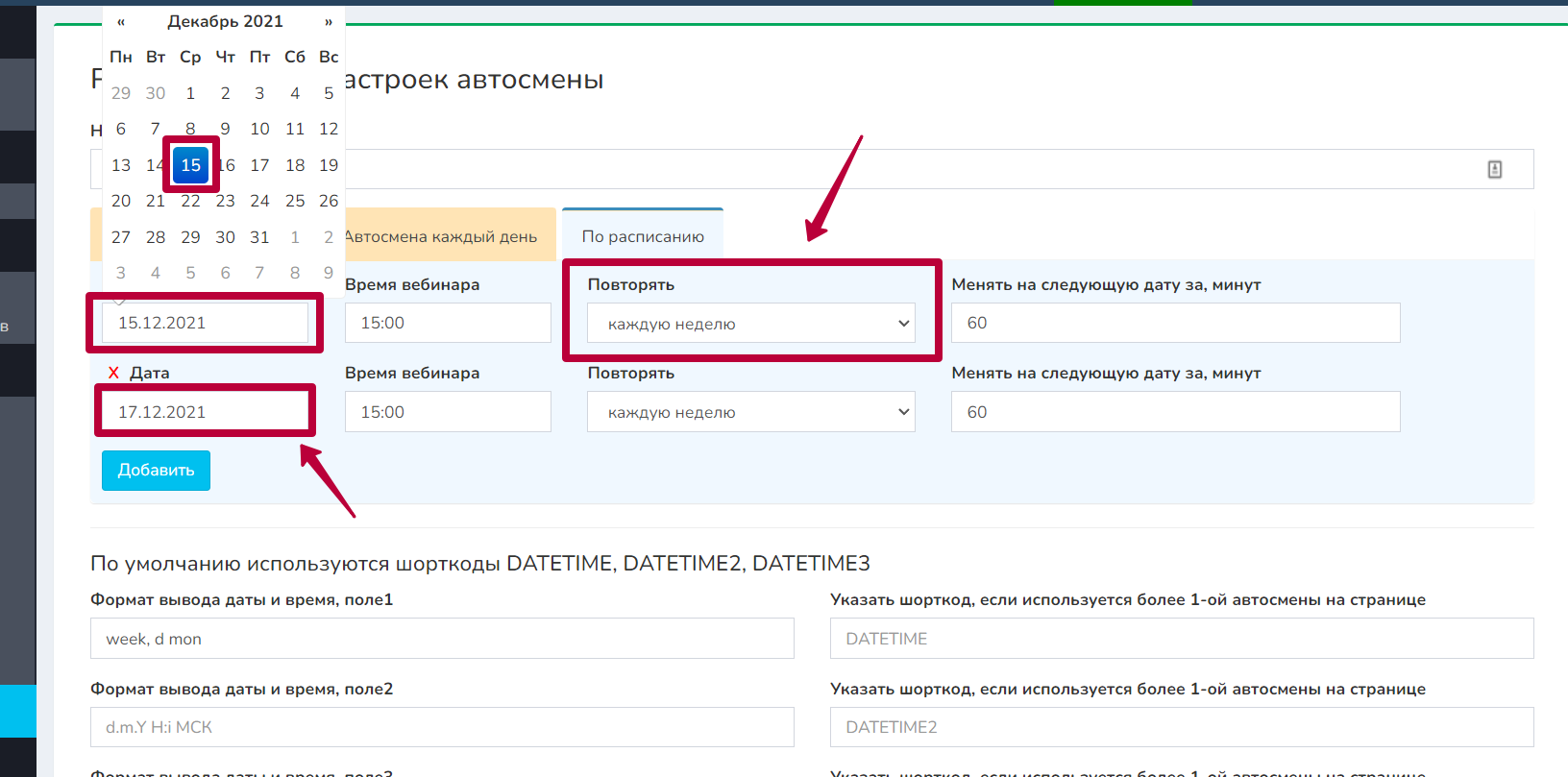Focus the DATETIME shortcode field

pos(1181,639)
